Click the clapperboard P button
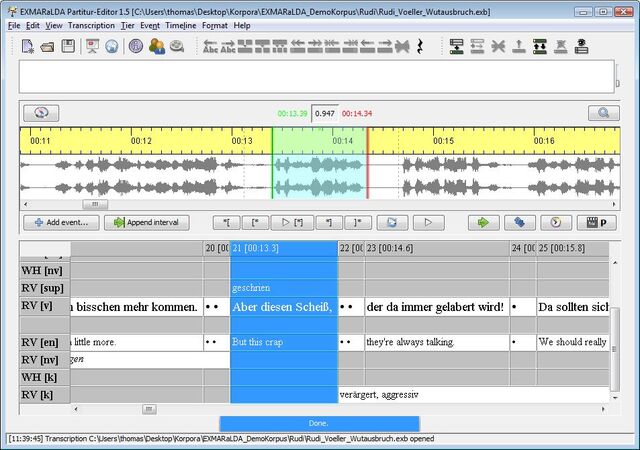The image size is (640, 450). click(596, 223)
